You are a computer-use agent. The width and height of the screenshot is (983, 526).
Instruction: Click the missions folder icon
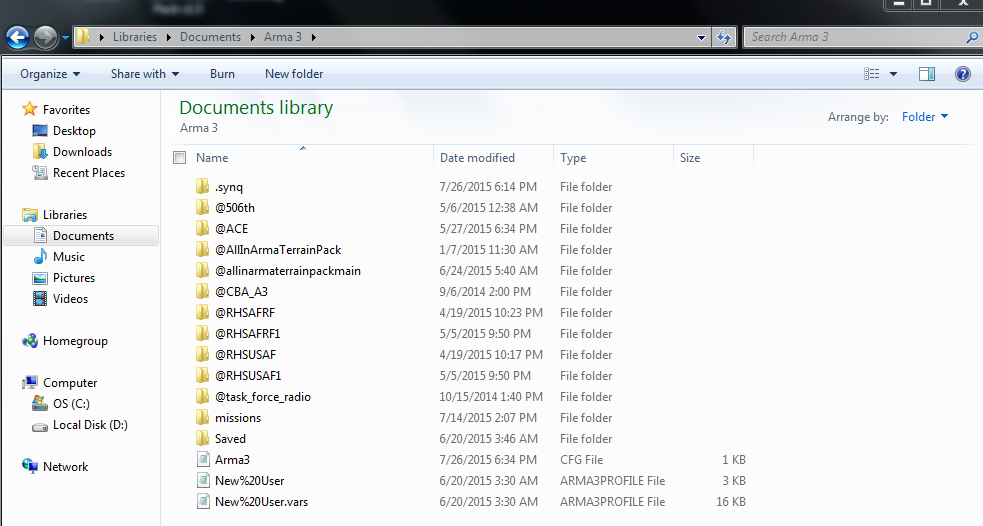pyautogui.click(x=202, y=418)
